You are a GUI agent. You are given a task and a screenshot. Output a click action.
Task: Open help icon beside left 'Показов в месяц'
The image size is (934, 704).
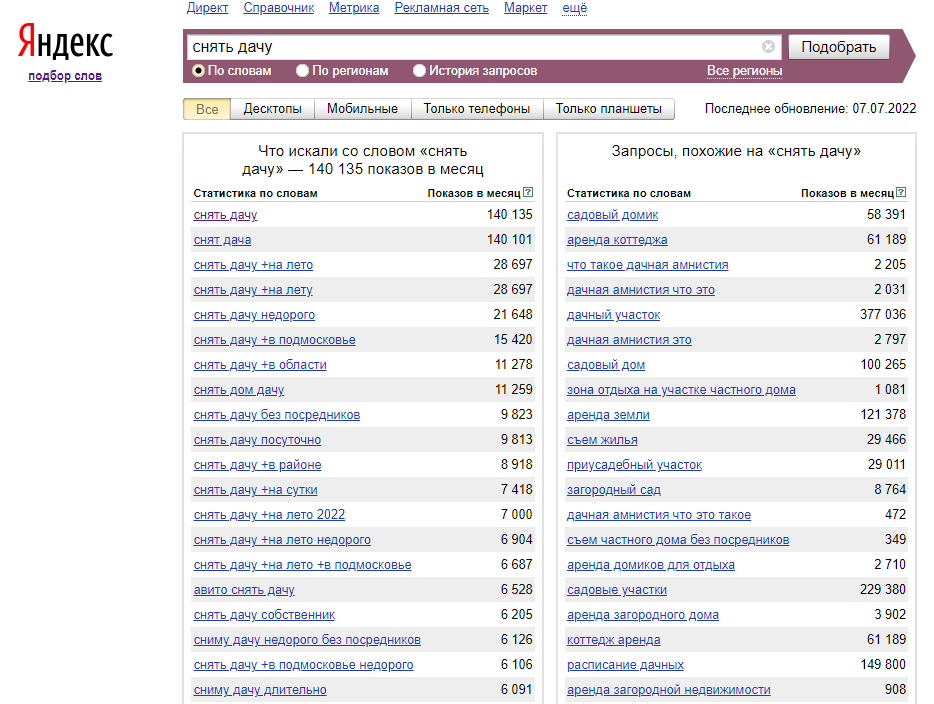pos(528,192)
